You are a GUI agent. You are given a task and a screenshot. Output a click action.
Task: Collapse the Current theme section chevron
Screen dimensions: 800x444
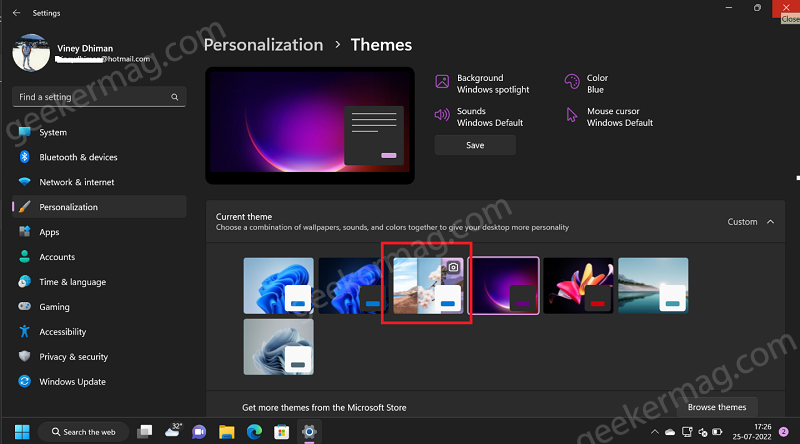click(770, 221)
